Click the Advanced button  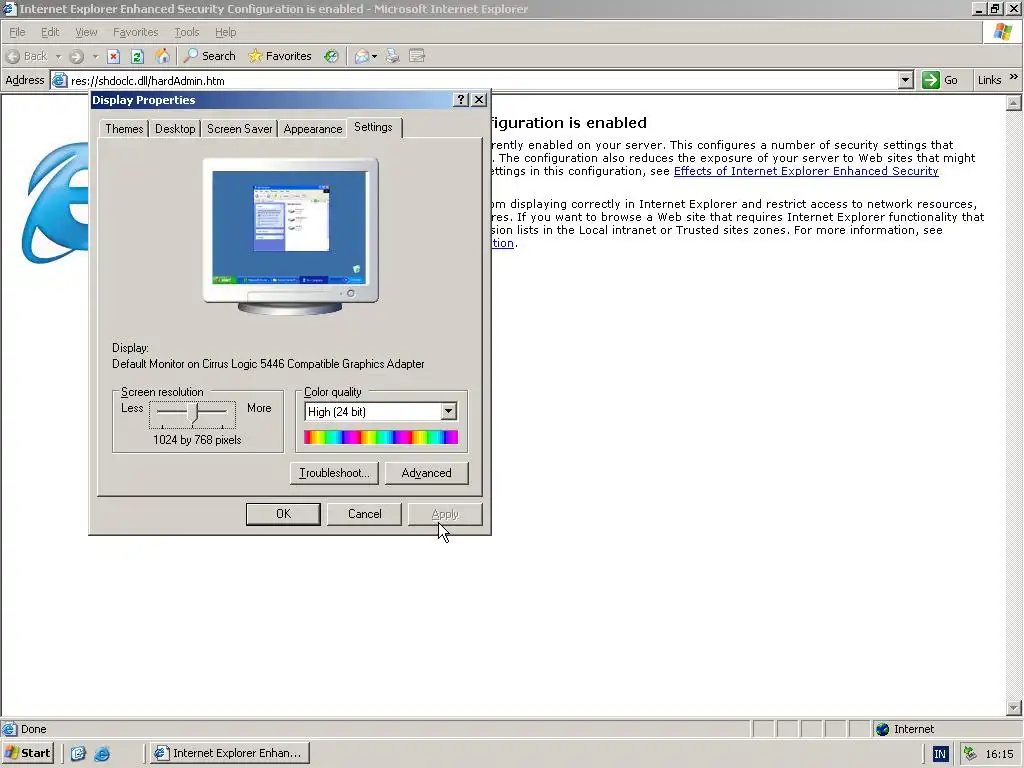tap(426, 473)
